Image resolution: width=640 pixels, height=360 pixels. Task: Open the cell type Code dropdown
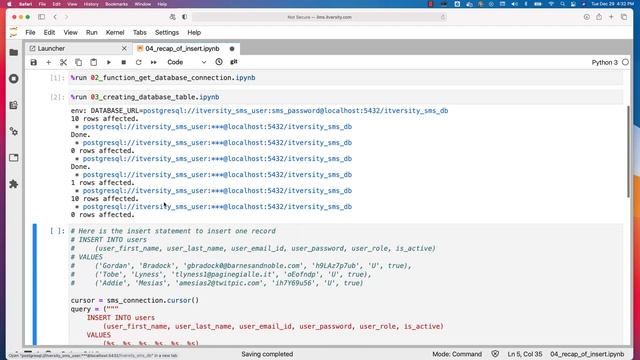coord(187,62)
